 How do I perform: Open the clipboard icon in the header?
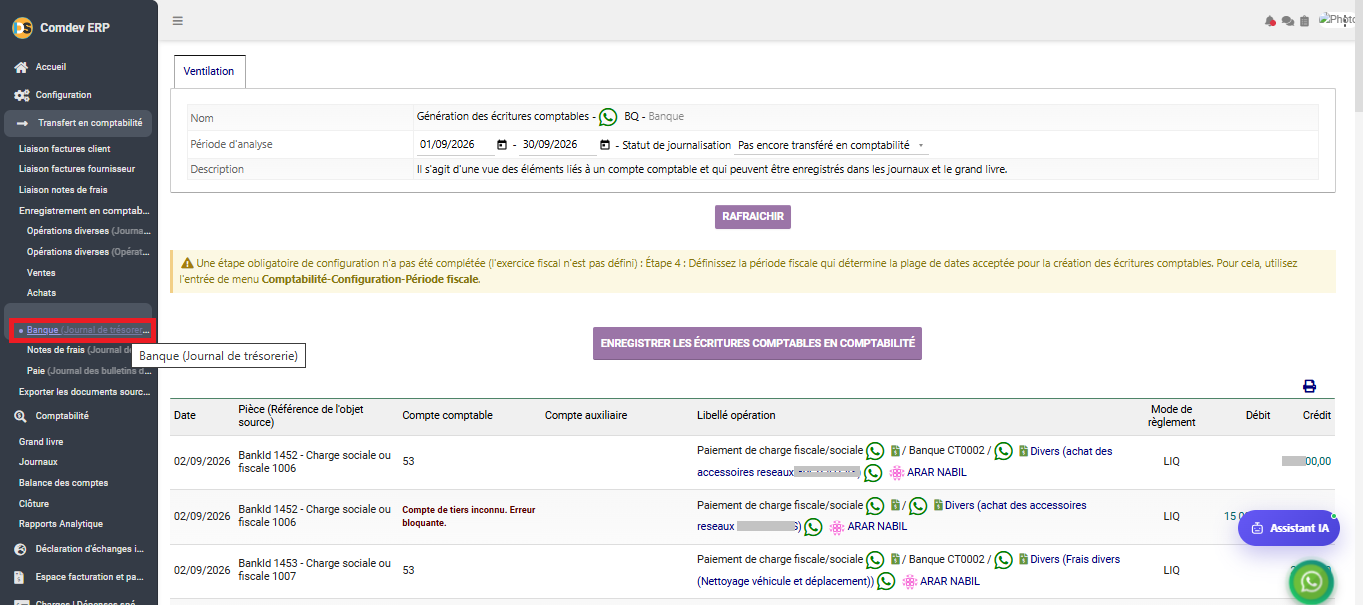click(1305, 21)
